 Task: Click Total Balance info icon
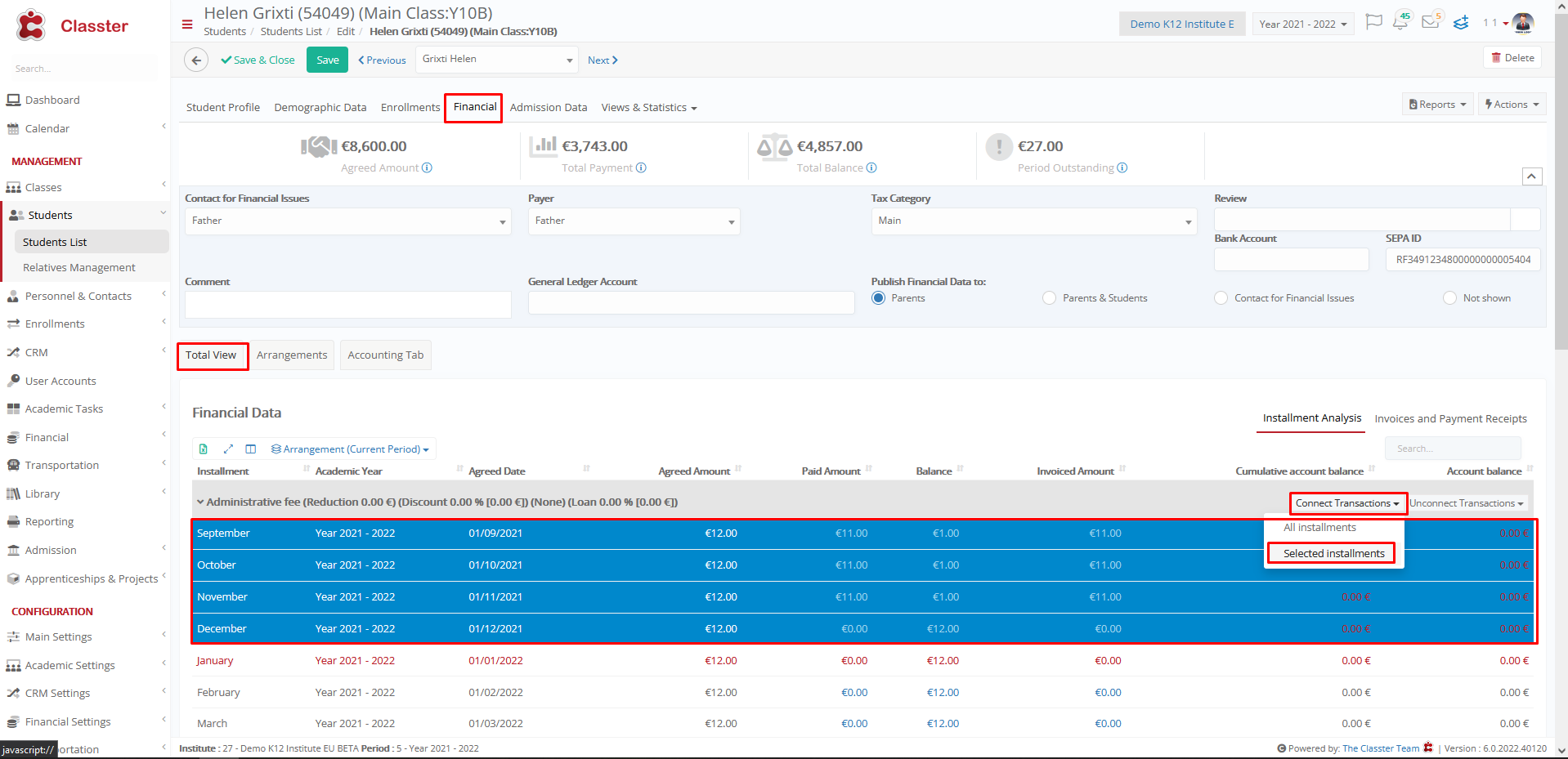coord(871,167)
